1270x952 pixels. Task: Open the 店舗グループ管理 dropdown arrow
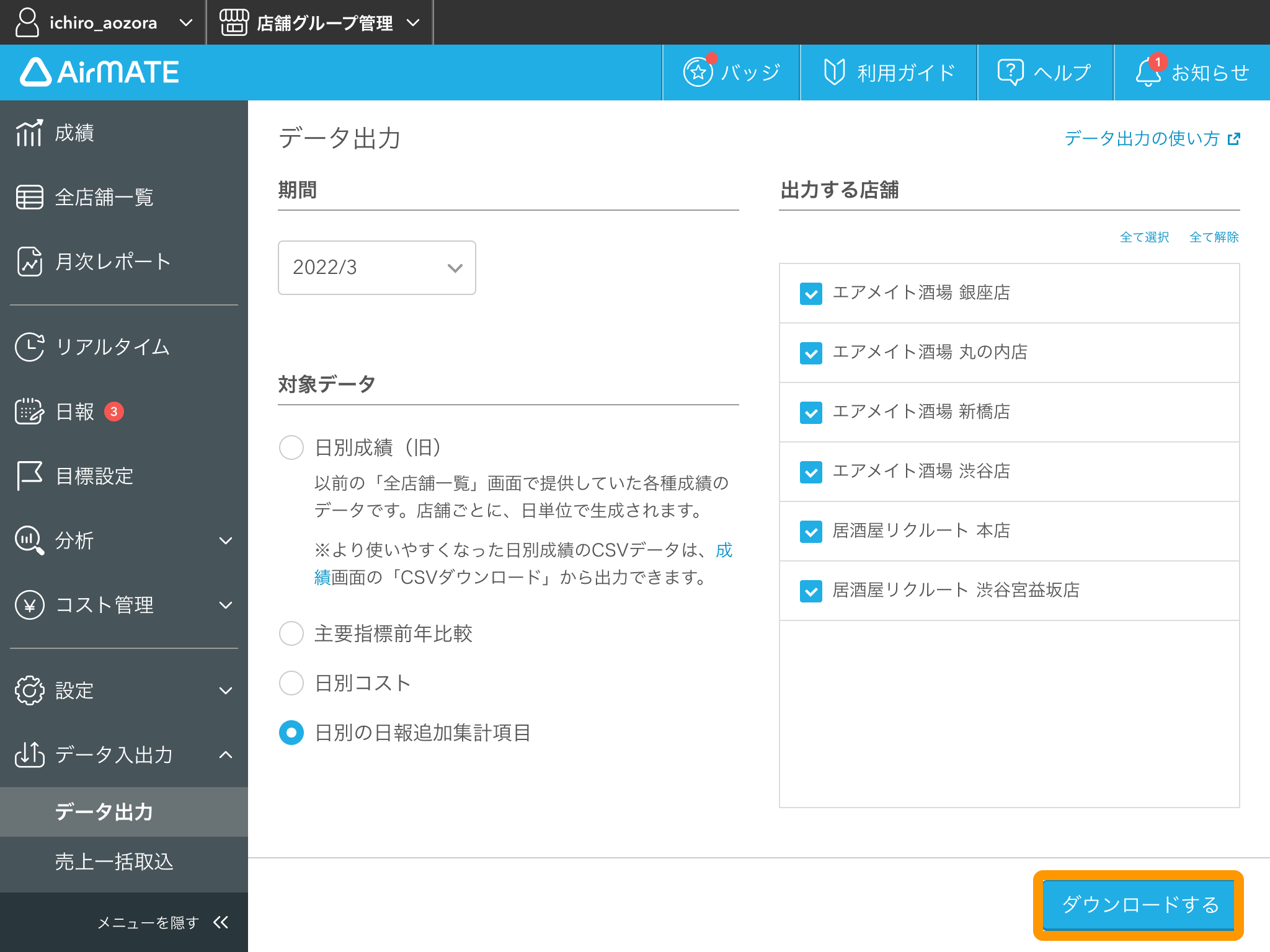413,23
